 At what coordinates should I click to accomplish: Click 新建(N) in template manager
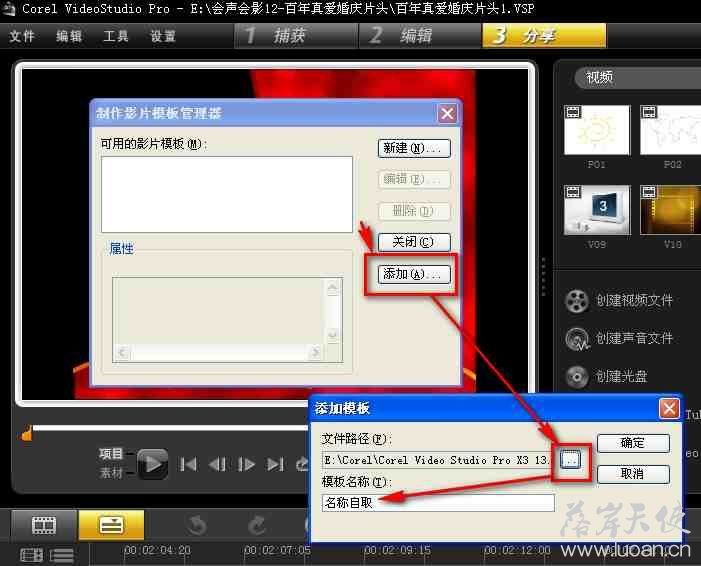point(414,148)
